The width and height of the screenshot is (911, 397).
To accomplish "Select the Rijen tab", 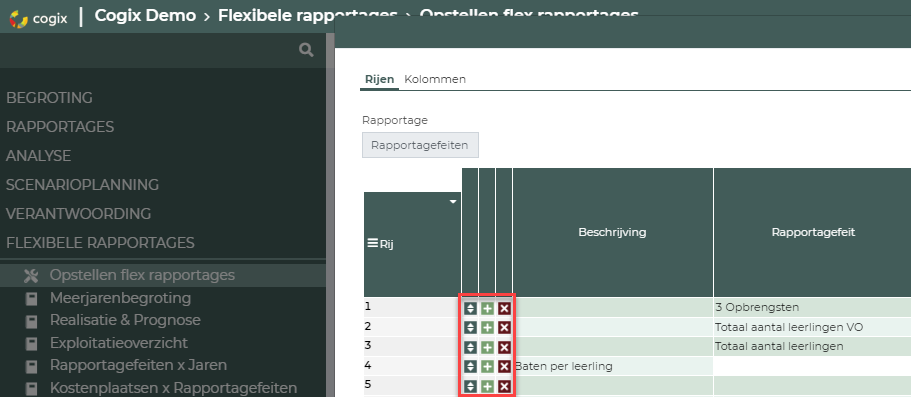I will point(379,80).
